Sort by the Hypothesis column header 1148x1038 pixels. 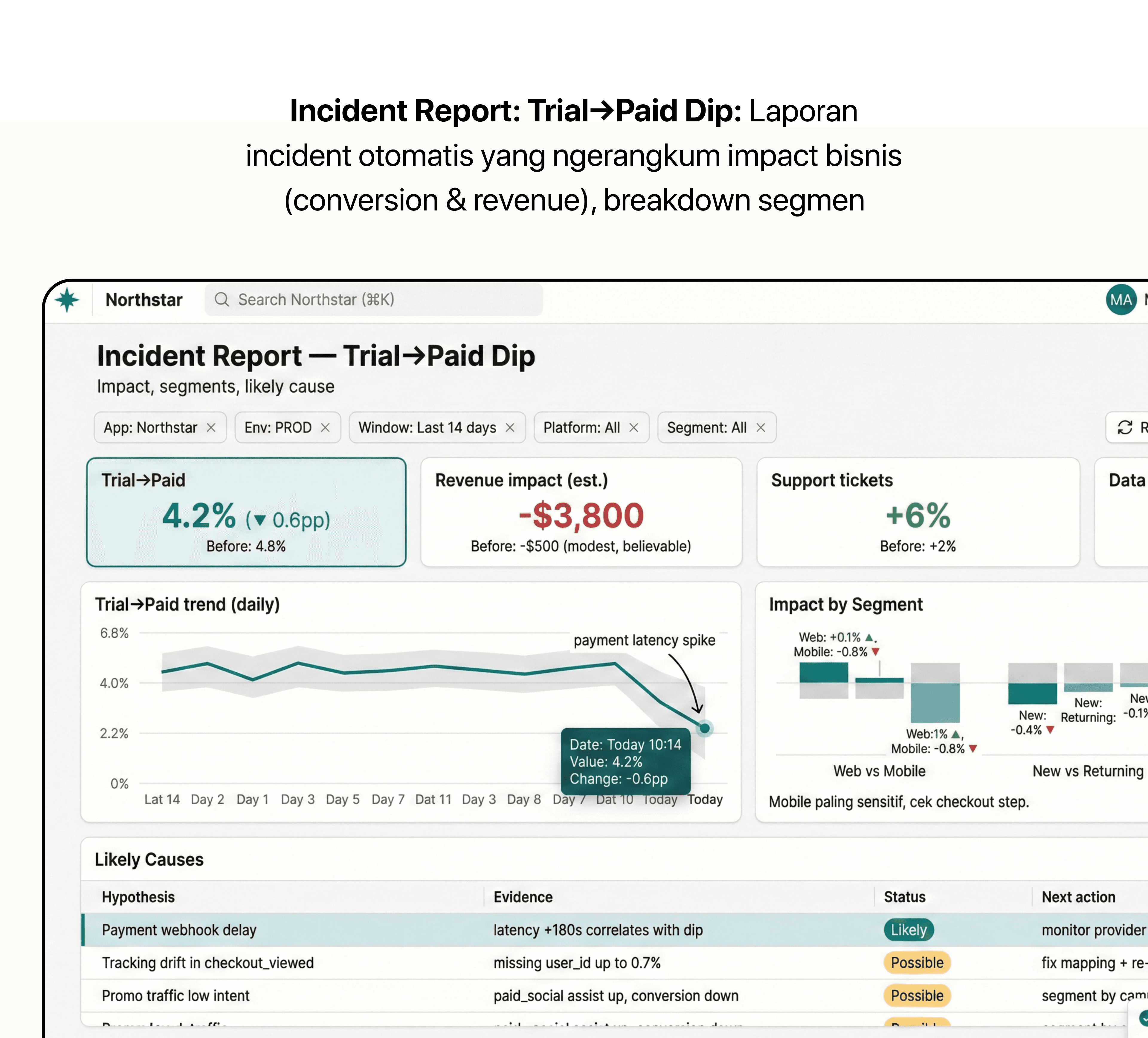point(138,897)
